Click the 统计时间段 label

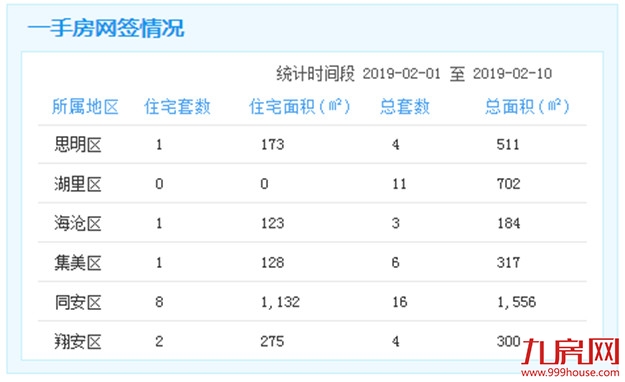pyautogui.click(x=315, y=74)
